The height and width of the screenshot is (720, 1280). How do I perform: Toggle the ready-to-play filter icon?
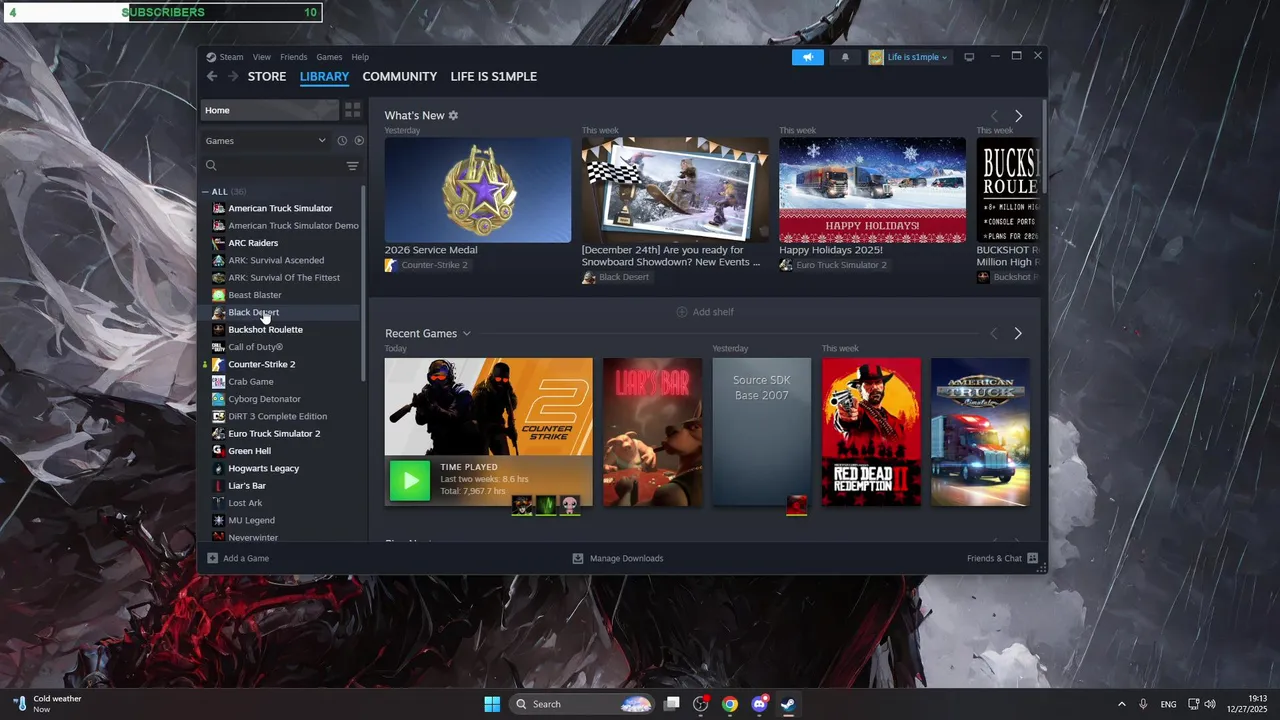click(x=359, y=141)
